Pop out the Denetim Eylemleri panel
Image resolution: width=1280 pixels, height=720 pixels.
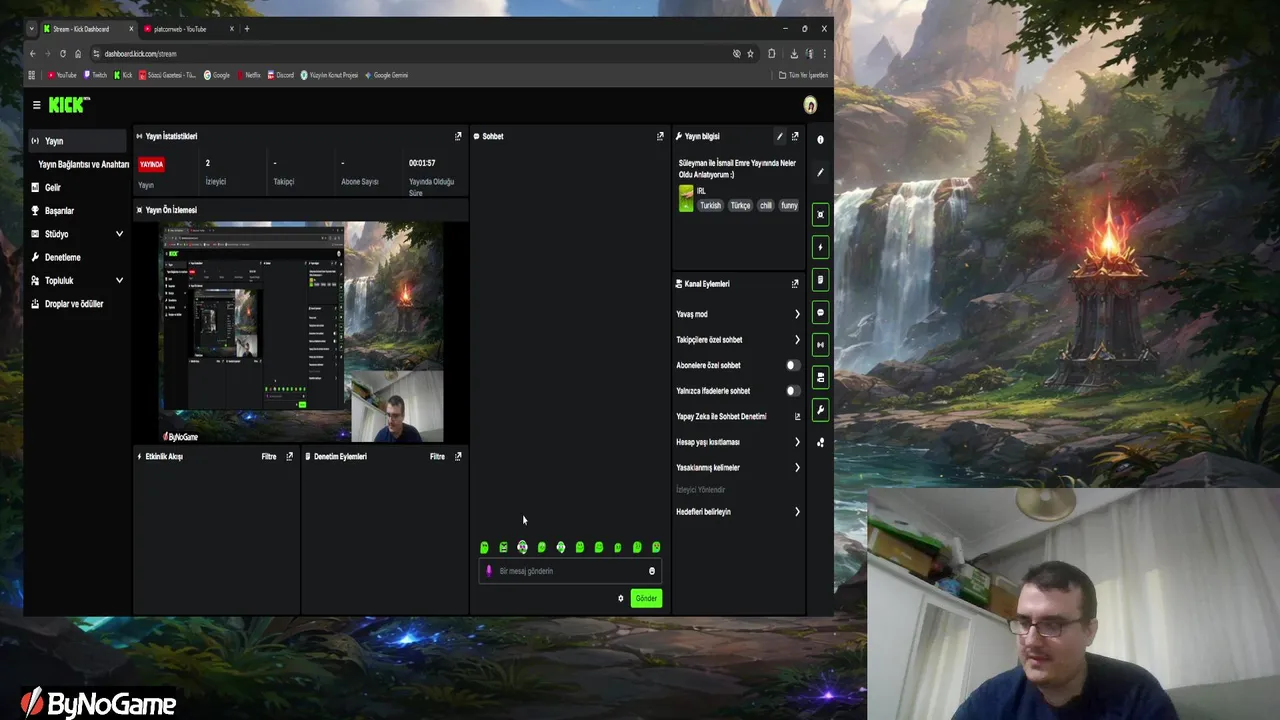tap(458, 456)
